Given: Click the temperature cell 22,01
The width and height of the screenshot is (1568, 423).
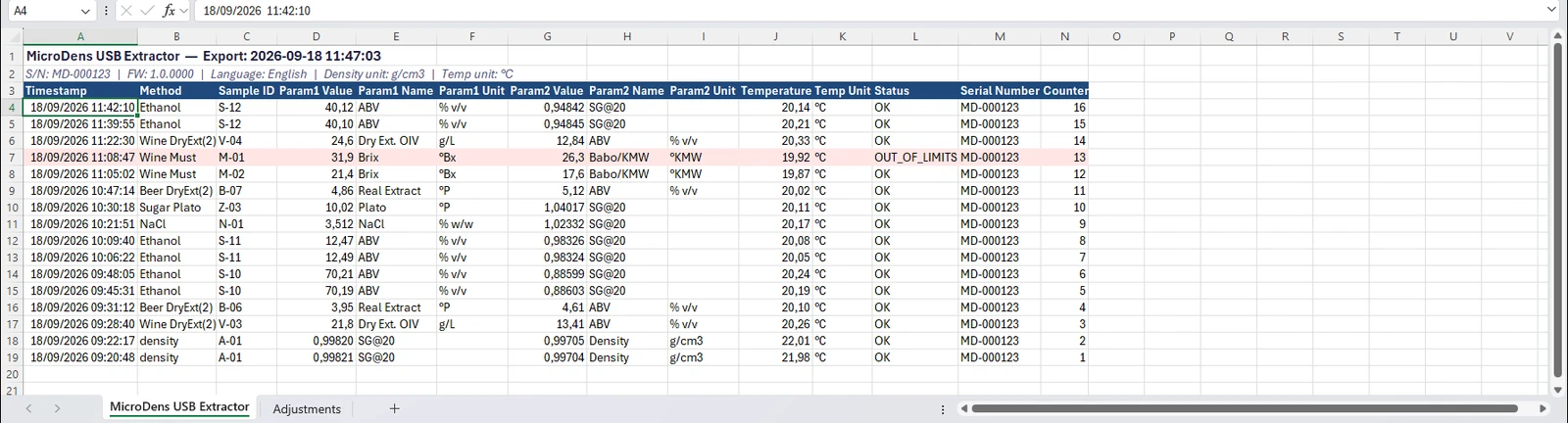Looking at the screenshot, I should point(775,341).
